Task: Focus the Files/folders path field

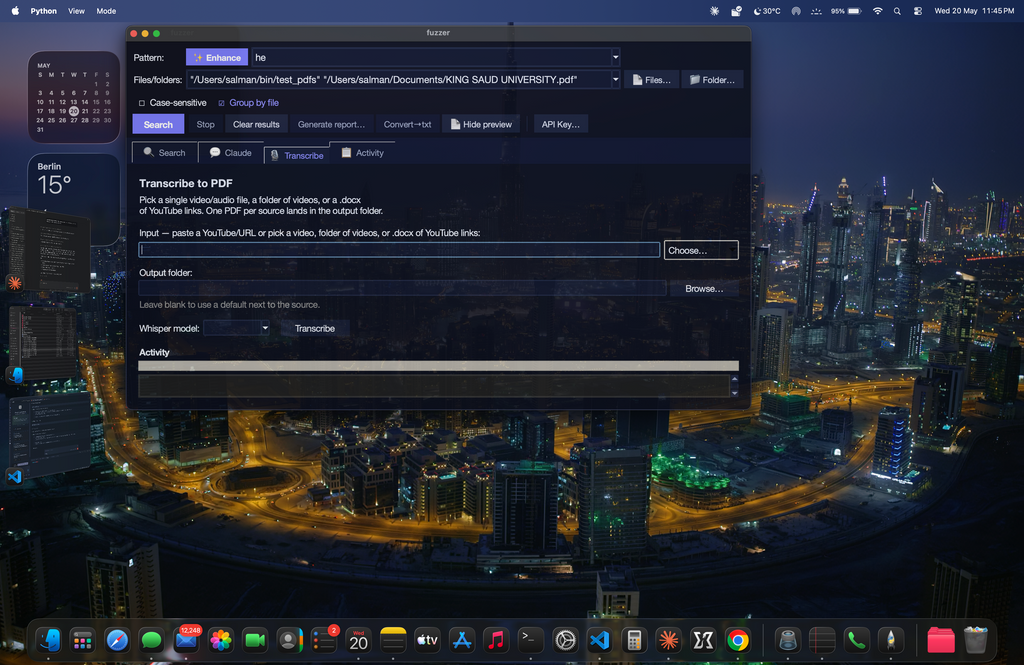Action: (x=398, y=80)
